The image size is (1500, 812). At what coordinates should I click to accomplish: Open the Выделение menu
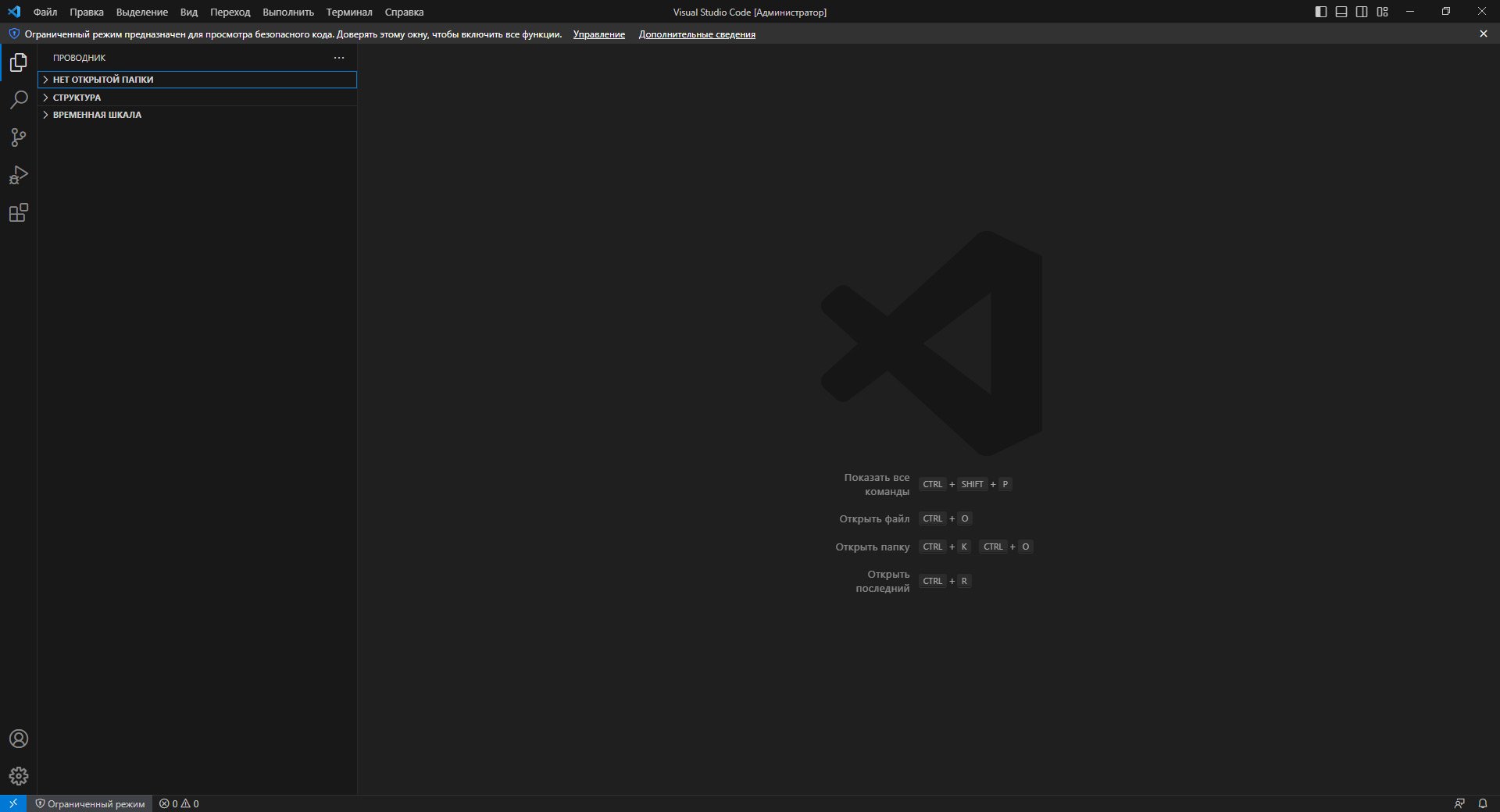coord(142,12)
